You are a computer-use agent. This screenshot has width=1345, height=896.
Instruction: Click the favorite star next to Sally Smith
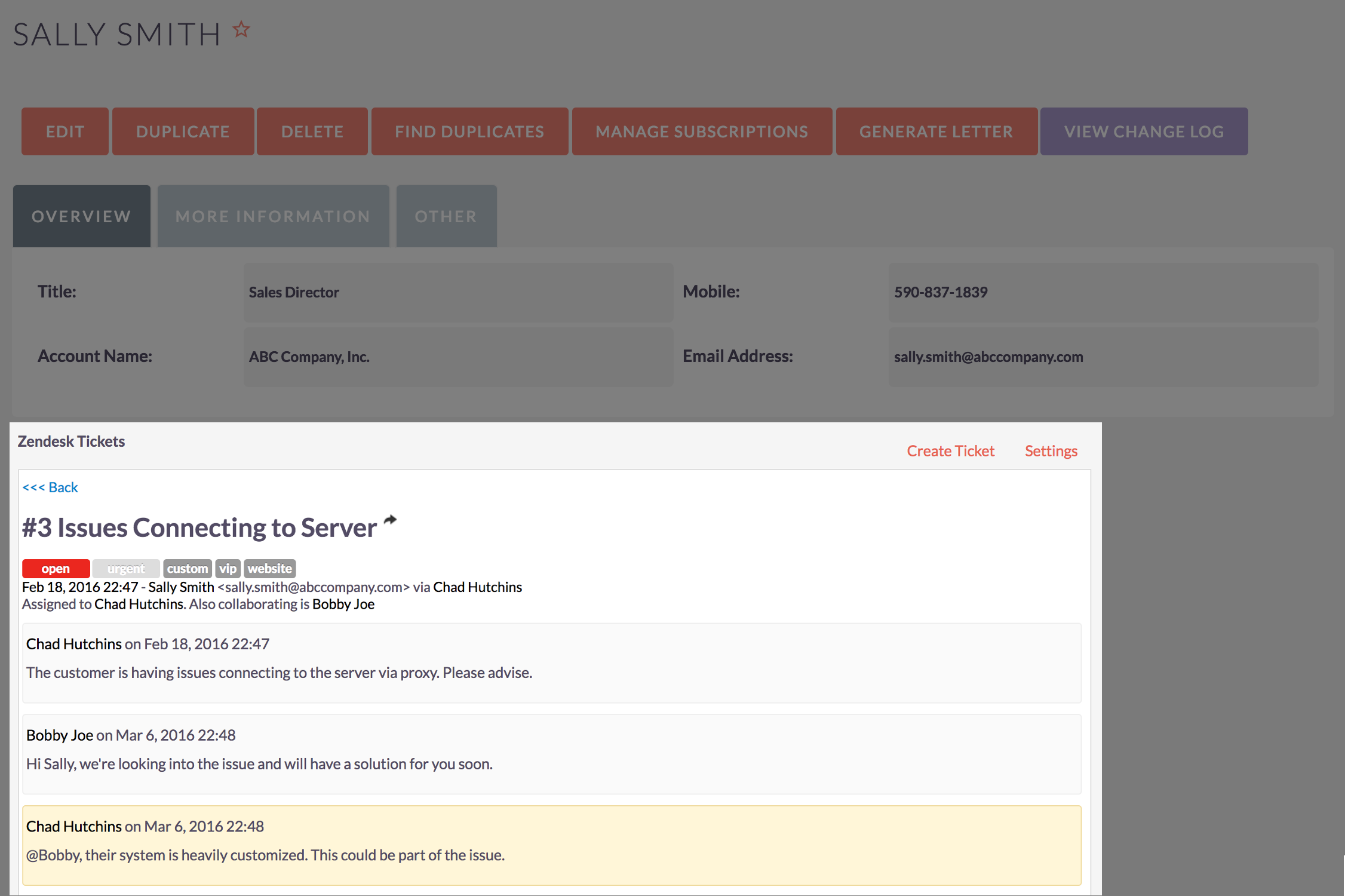click(241, 29)
